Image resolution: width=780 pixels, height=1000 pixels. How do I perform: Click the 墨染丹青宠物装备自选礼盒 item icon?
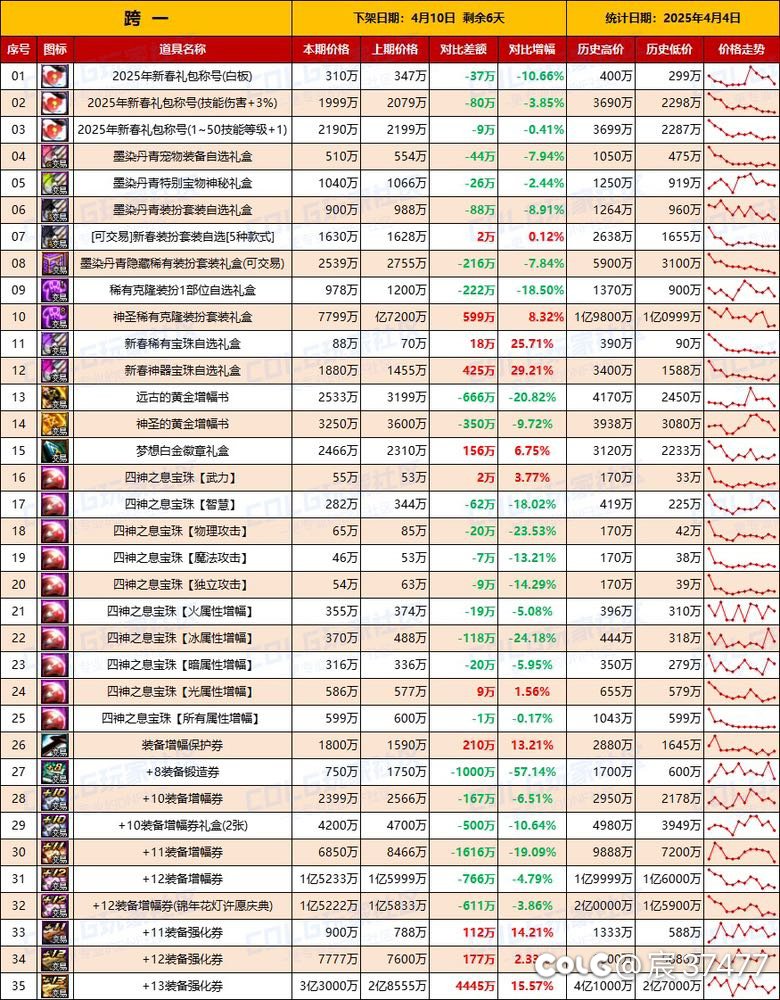(55, 157)
